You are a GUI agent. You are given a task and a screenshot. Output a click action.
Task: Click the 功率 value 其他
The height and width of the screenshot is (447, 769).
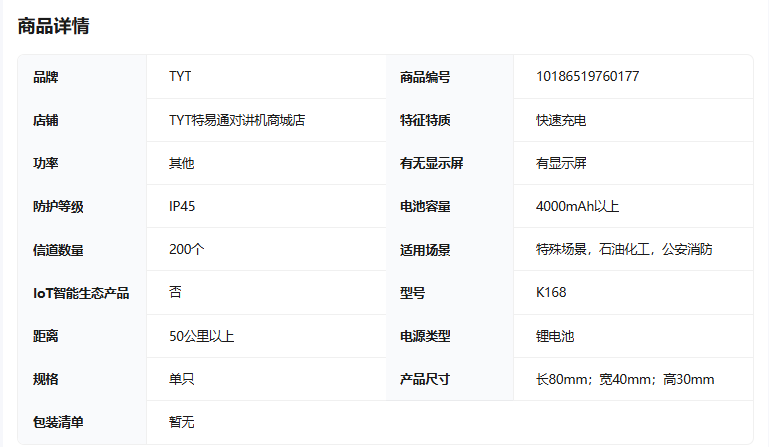pos(182,163)
